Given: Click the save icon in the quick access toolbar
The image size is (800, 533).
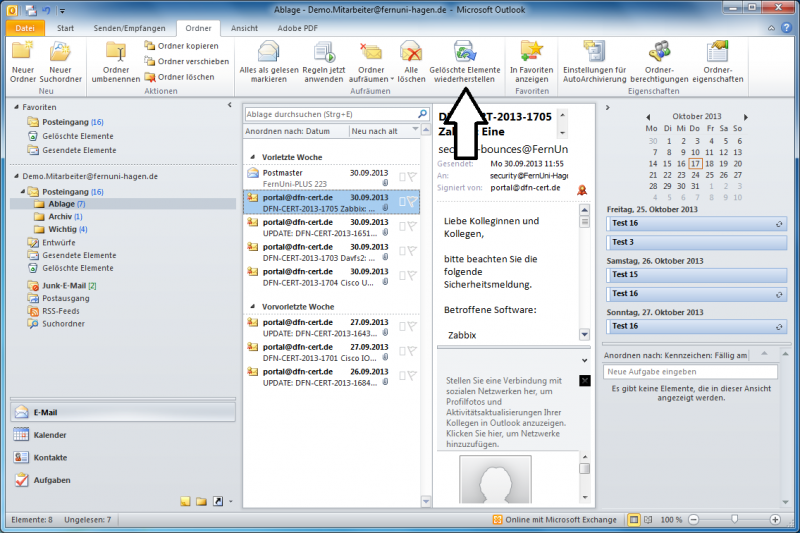Looking at the screenshot, I should (31, 10).
